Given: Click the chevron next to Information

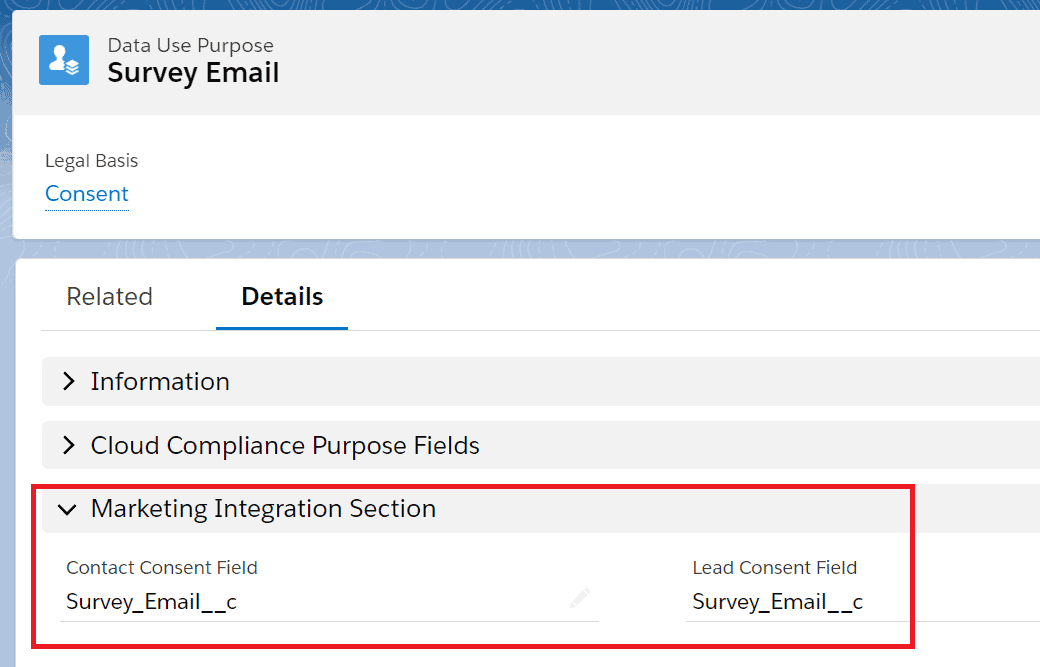Looking at the screenshot, I should (x=67, y=381).
